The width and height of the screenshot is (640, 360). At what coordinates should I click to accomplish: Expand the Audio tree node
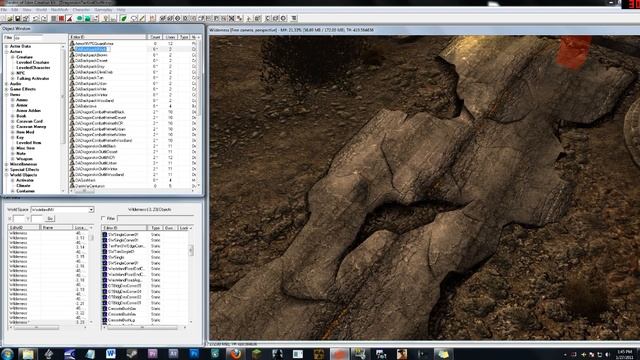click(7, 84)
